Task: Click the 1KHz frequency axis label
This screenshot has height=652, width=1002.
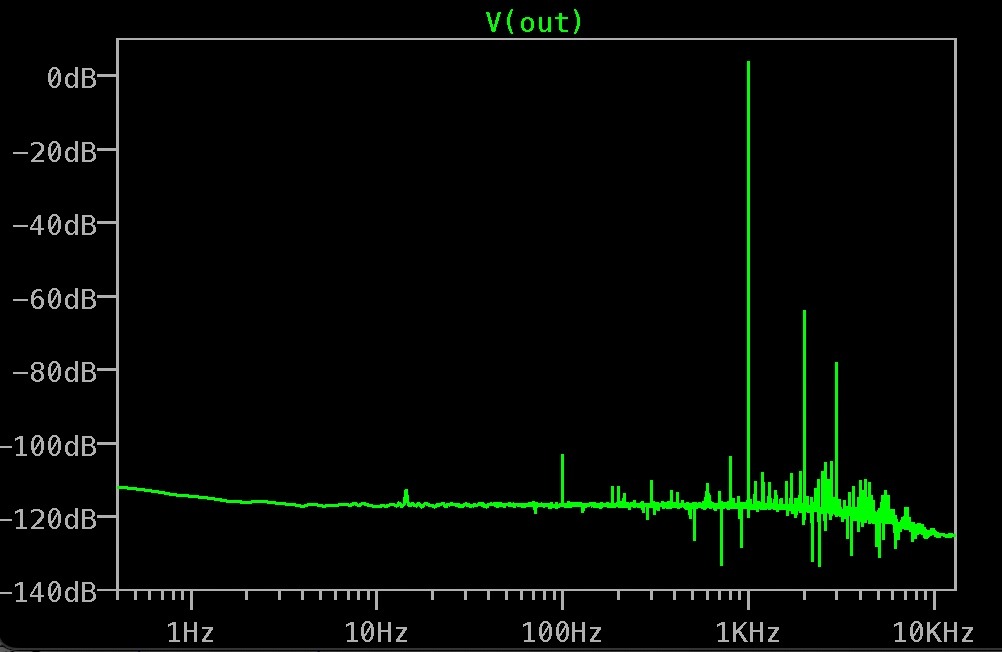Action: [748, 633]
